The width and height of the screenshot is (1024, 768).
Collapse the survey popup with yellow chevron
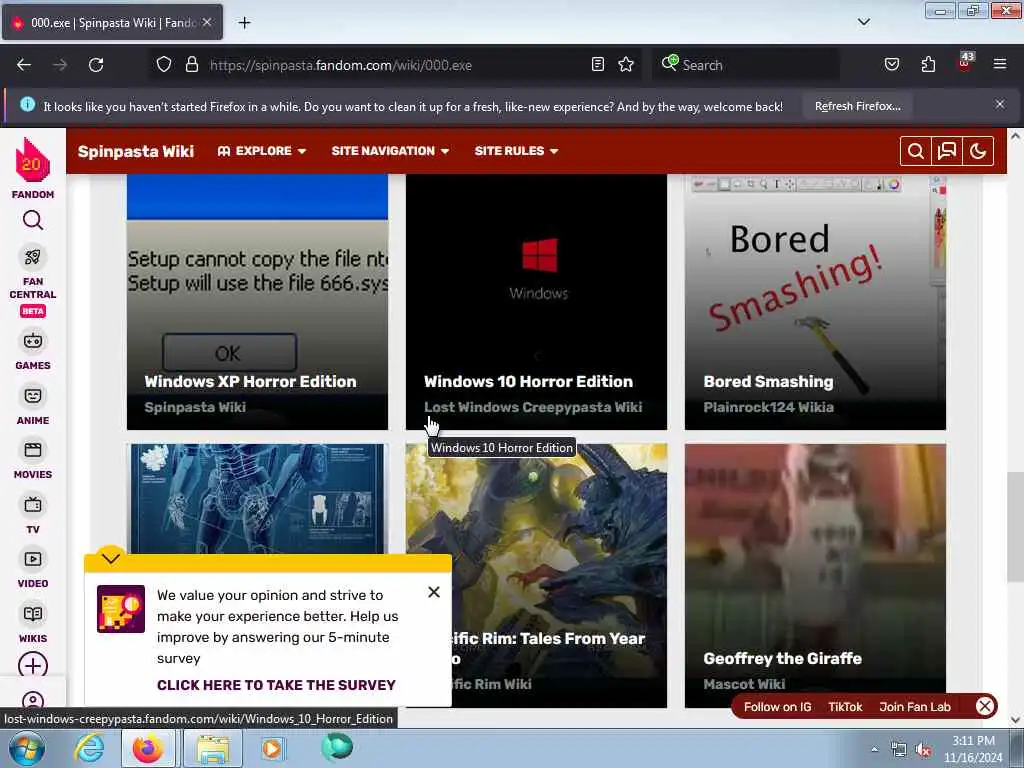(x=111, y=558)
